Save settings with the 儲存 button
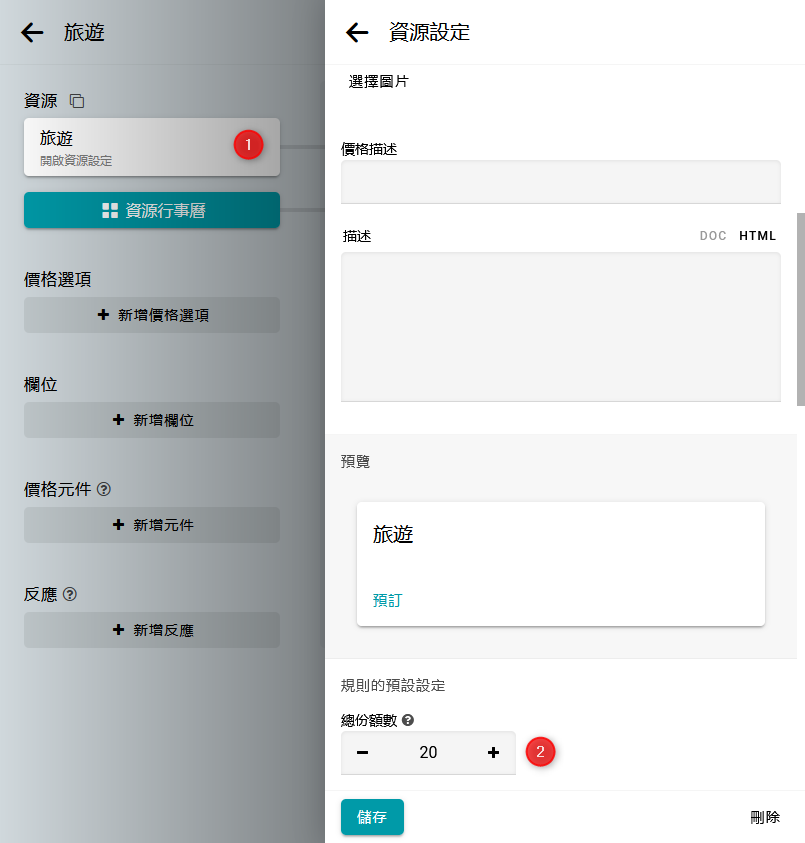The height and width of the screenshot is (843, 805). coord(372,817)
